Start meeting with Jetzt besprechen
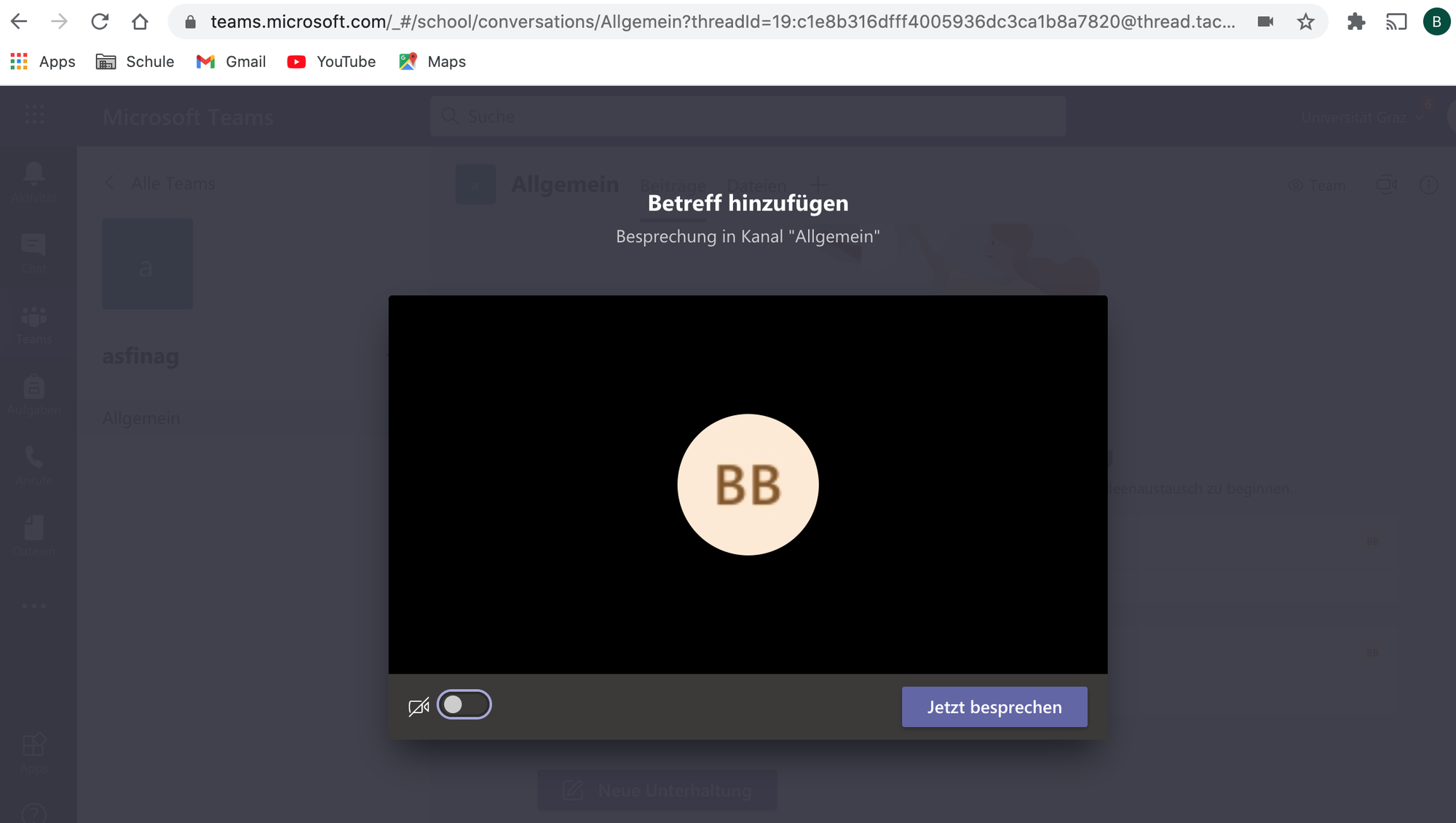 [994, 706]
